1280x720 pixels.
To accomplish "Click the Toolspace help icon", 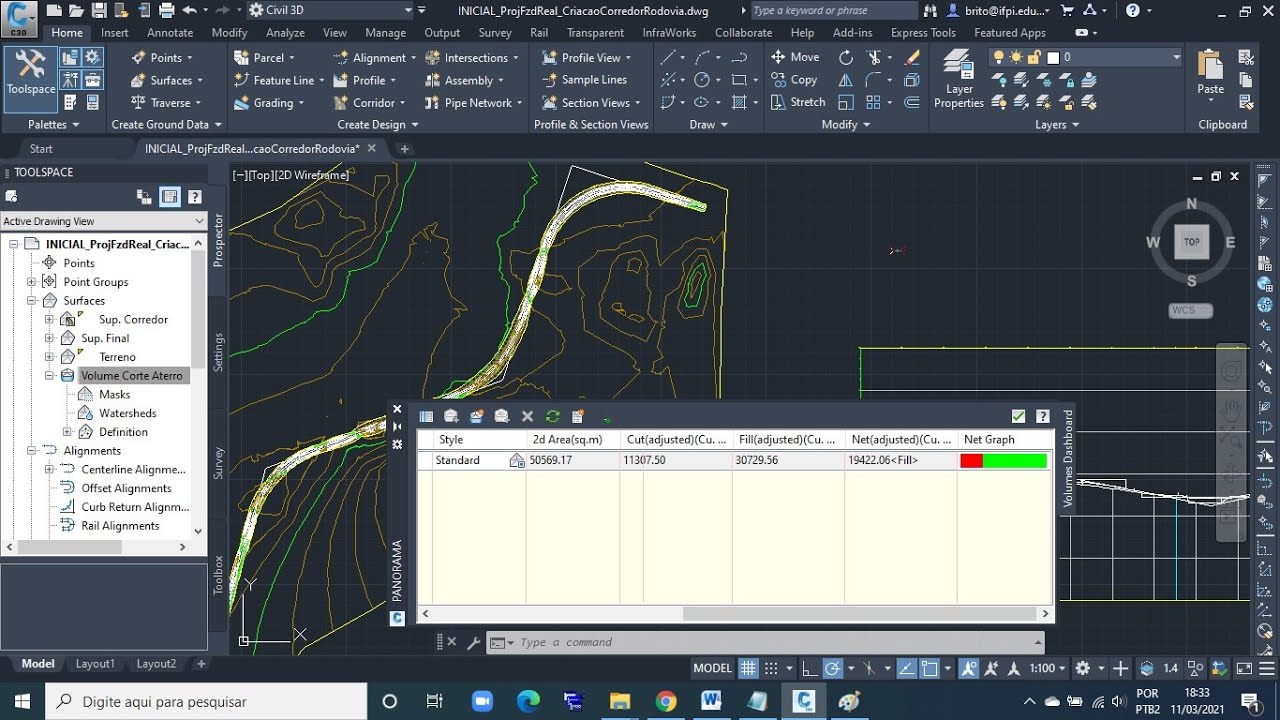I will click(x=195, y=197).
